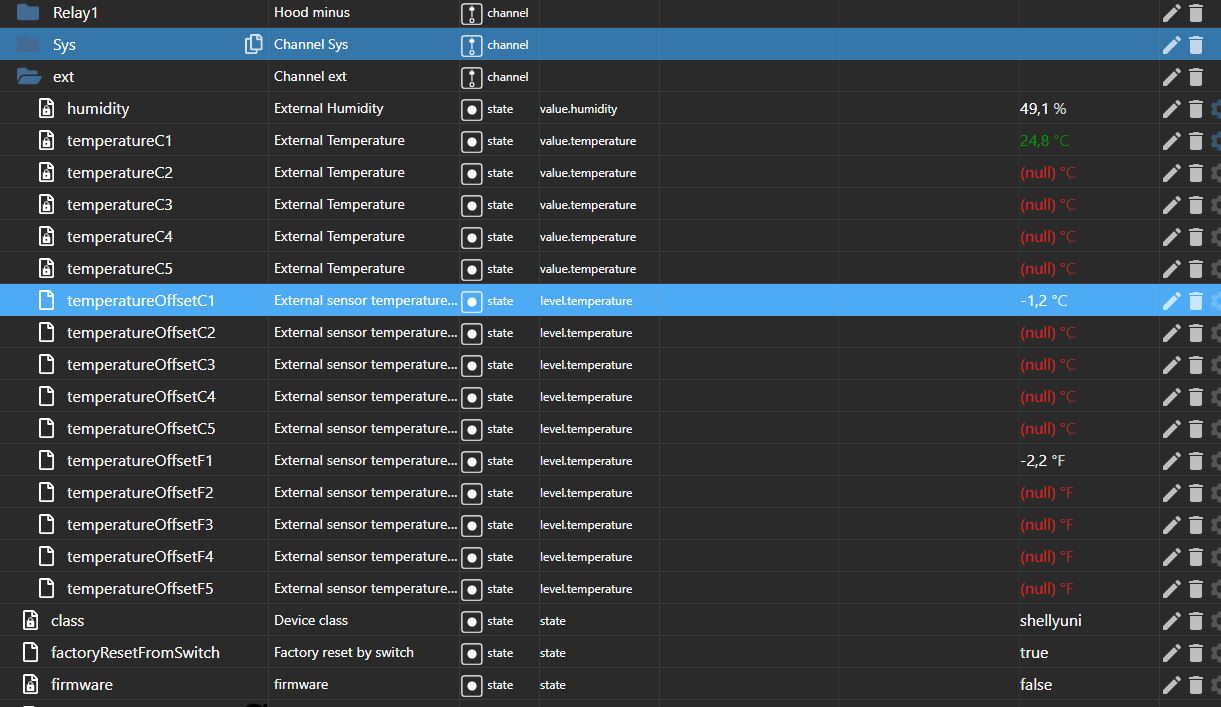Open settings gear for temperatureC1
This screenshot has height=707, width=1221.
(x=1215, y=141)
